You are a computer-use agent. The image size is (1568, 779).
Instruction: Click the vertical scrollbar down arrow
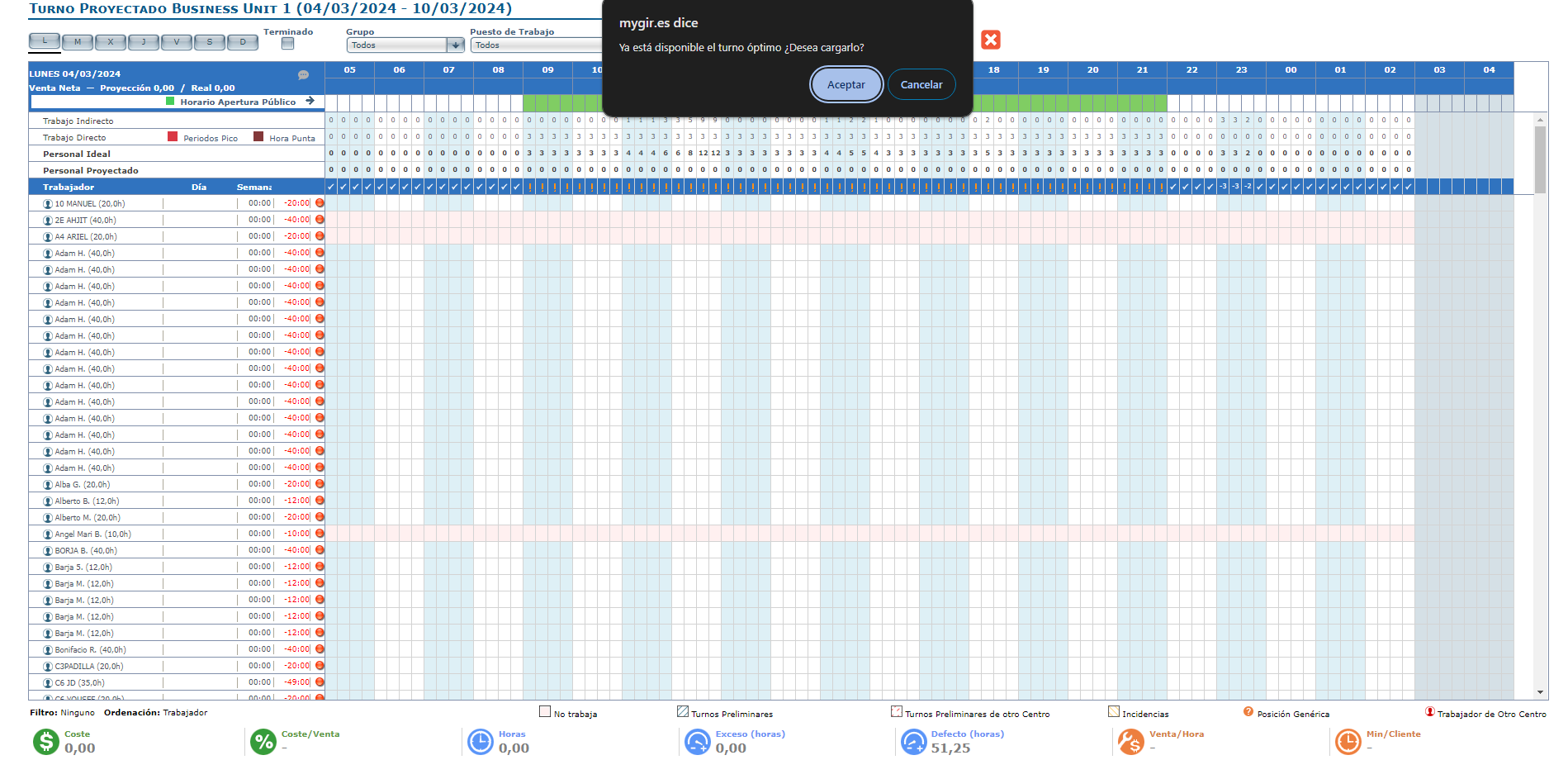pos(1540,692)
